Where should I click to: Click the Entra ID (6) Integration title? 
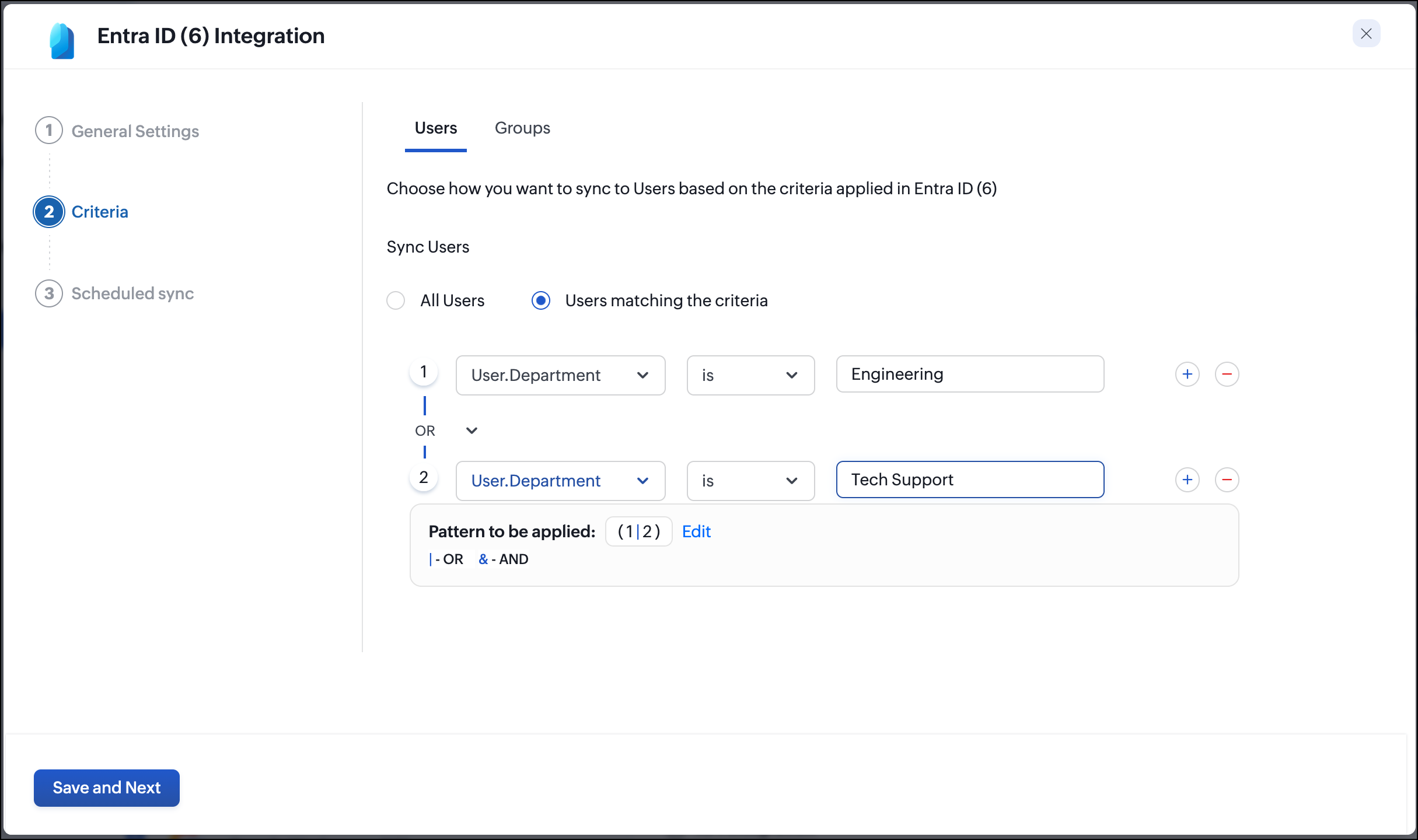tap(211, 36)
